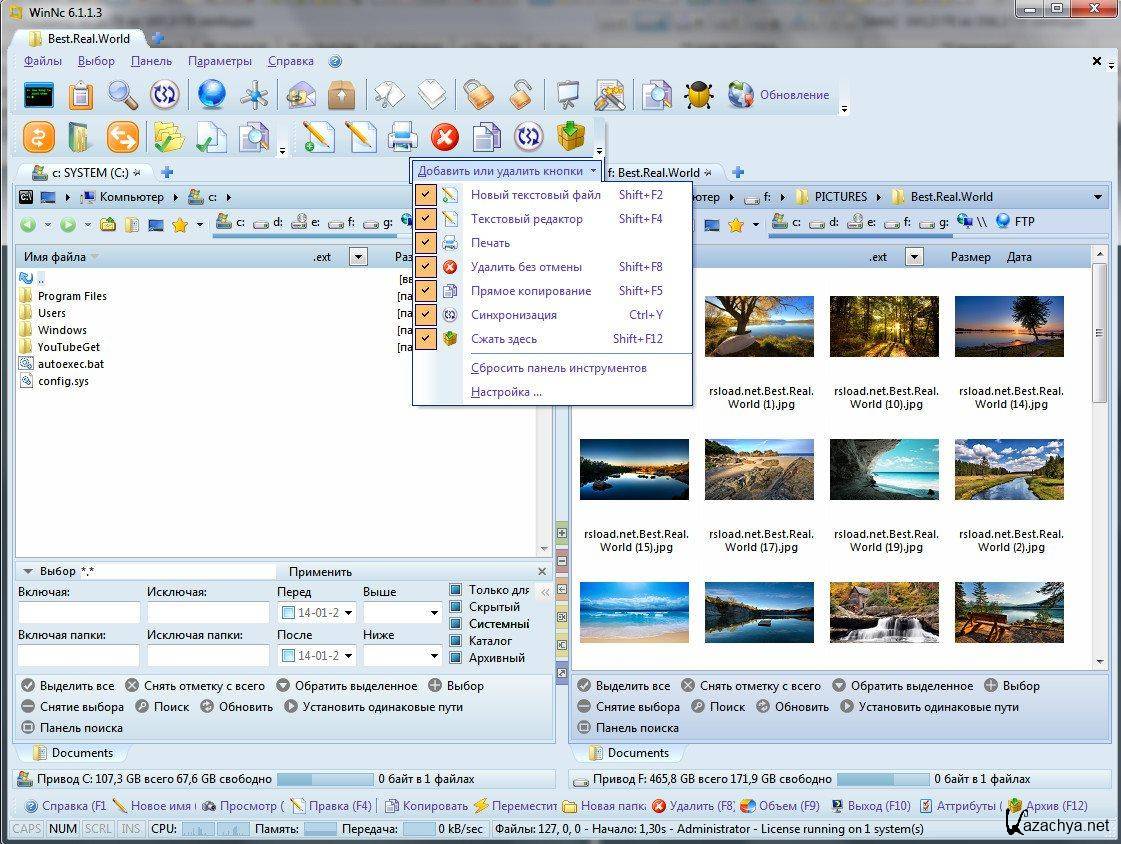Click the ladybug icon in top toolbar
The image size is (1121, 844).
click(x=699, y=95)
